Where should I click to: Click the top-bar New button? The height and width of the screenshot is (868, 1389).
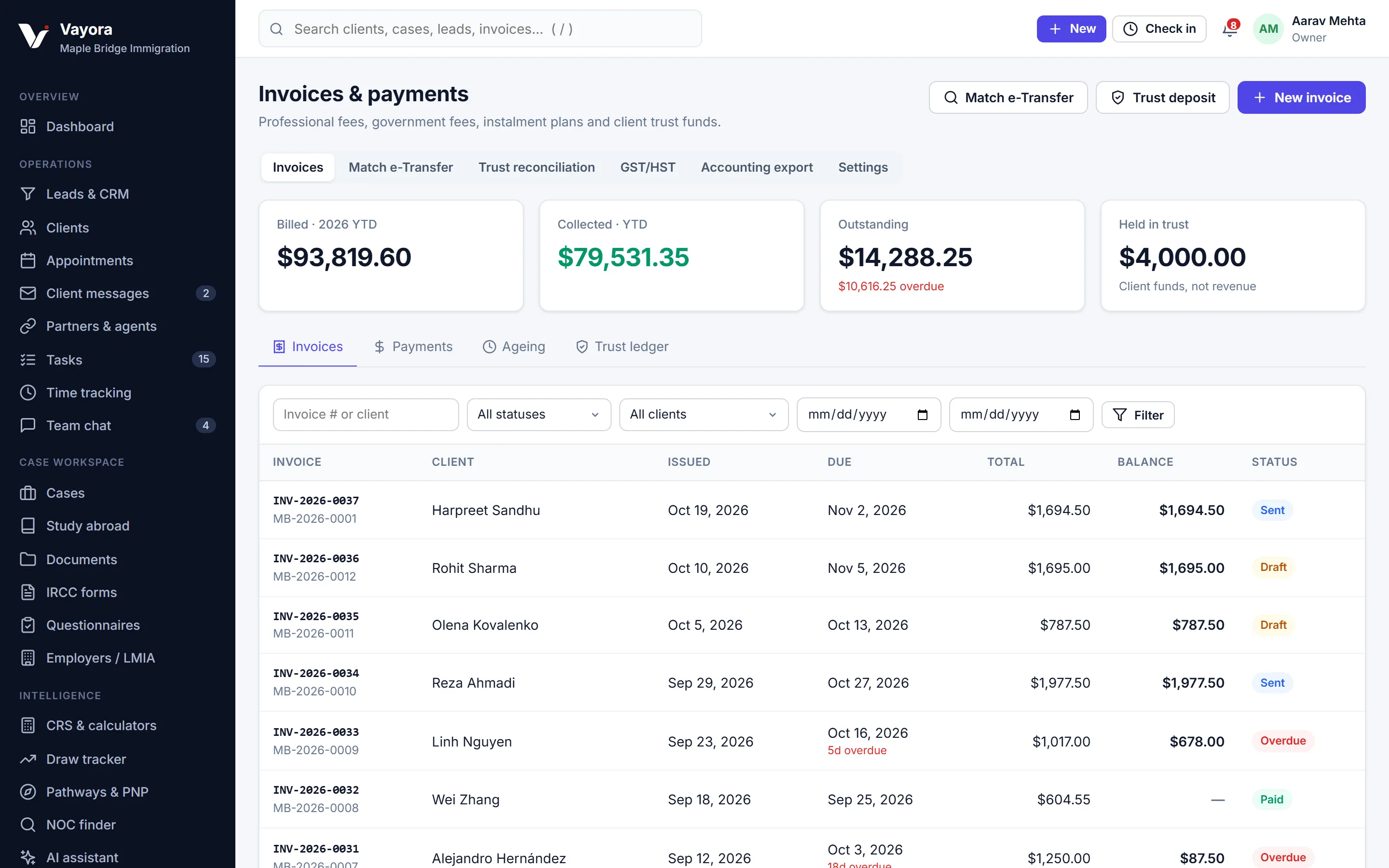pos(1071,29)
